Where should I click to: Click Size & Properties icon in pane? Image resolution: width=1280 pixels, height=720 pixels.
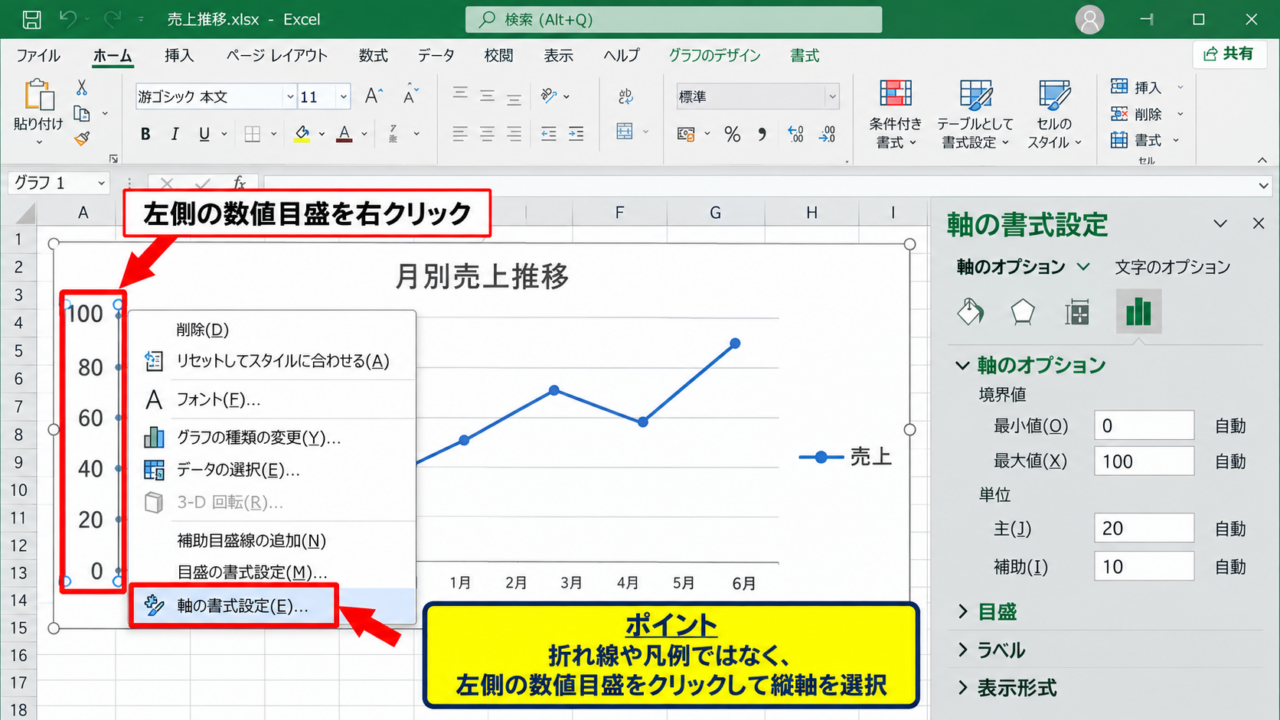point(1077,311)
